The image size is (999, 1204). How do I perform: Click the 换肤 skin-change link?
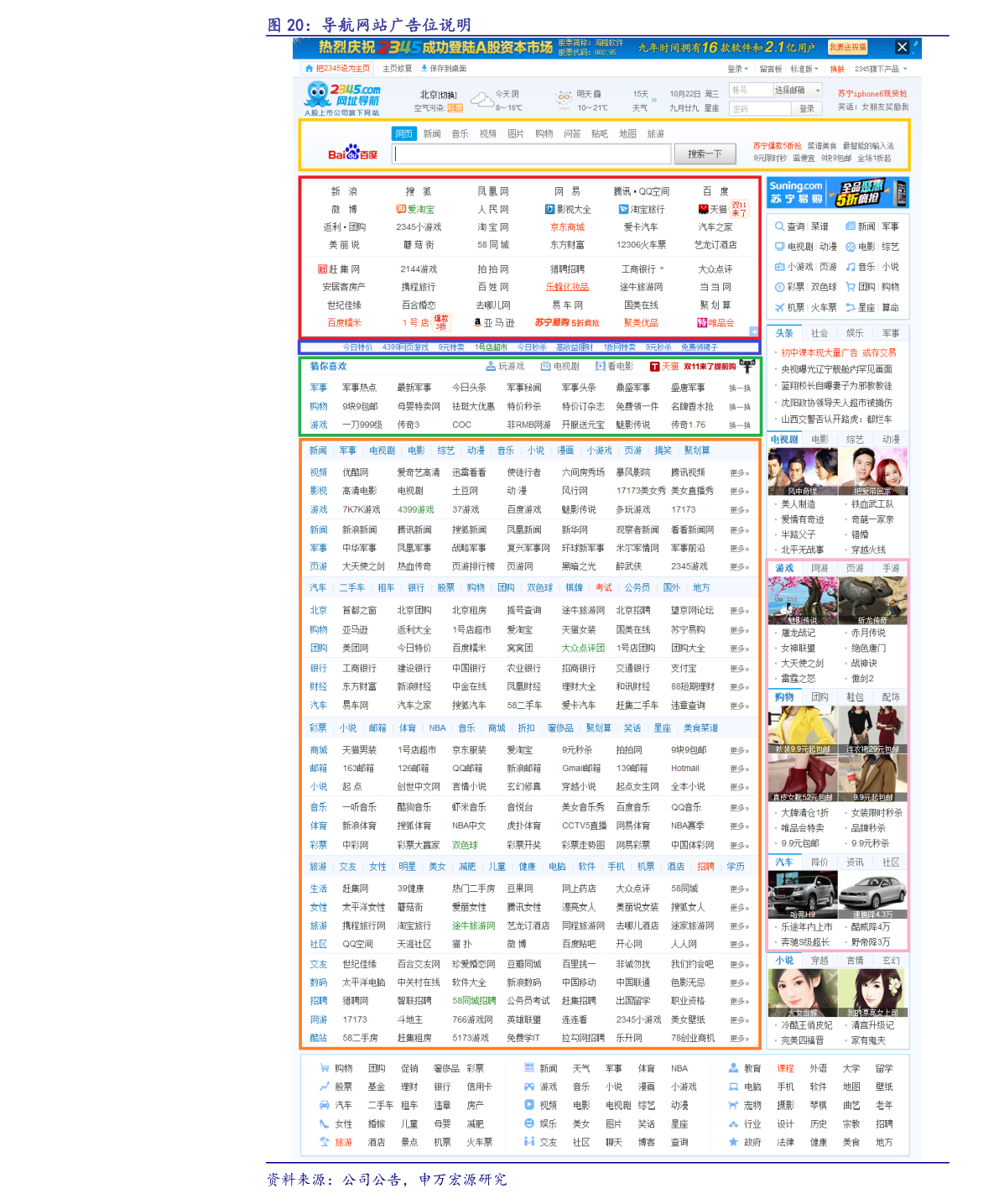coord(837,69)
